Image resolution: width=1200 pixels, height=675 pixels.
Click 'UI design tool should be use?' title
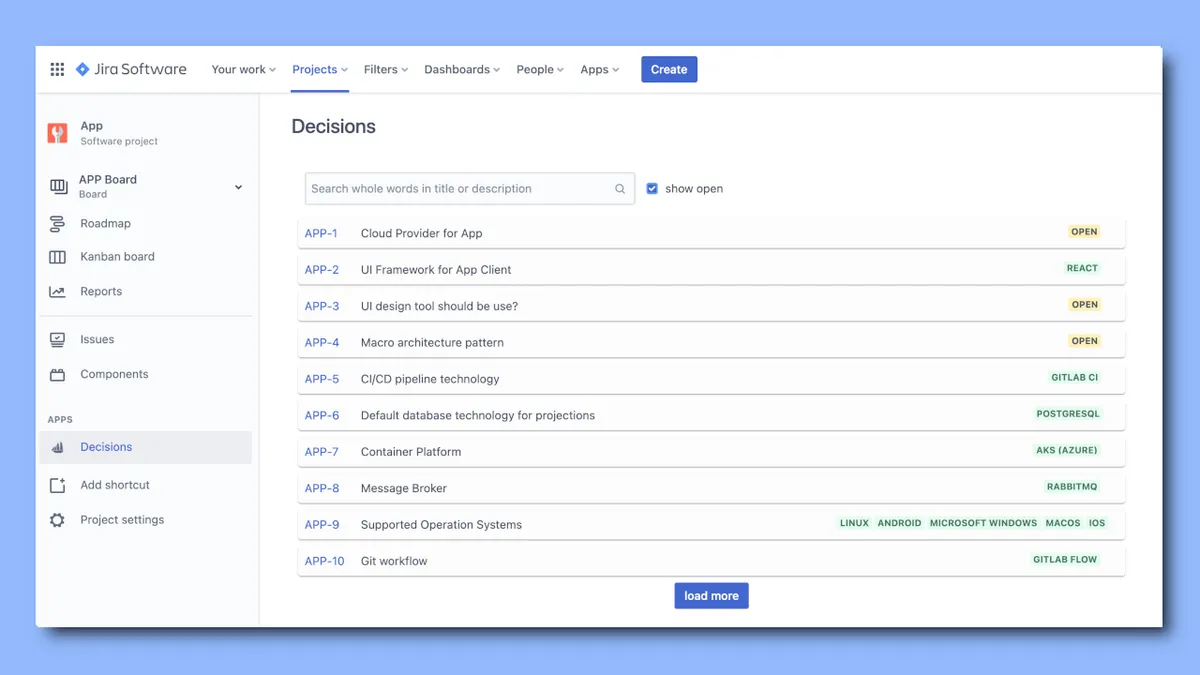(440, 307)
